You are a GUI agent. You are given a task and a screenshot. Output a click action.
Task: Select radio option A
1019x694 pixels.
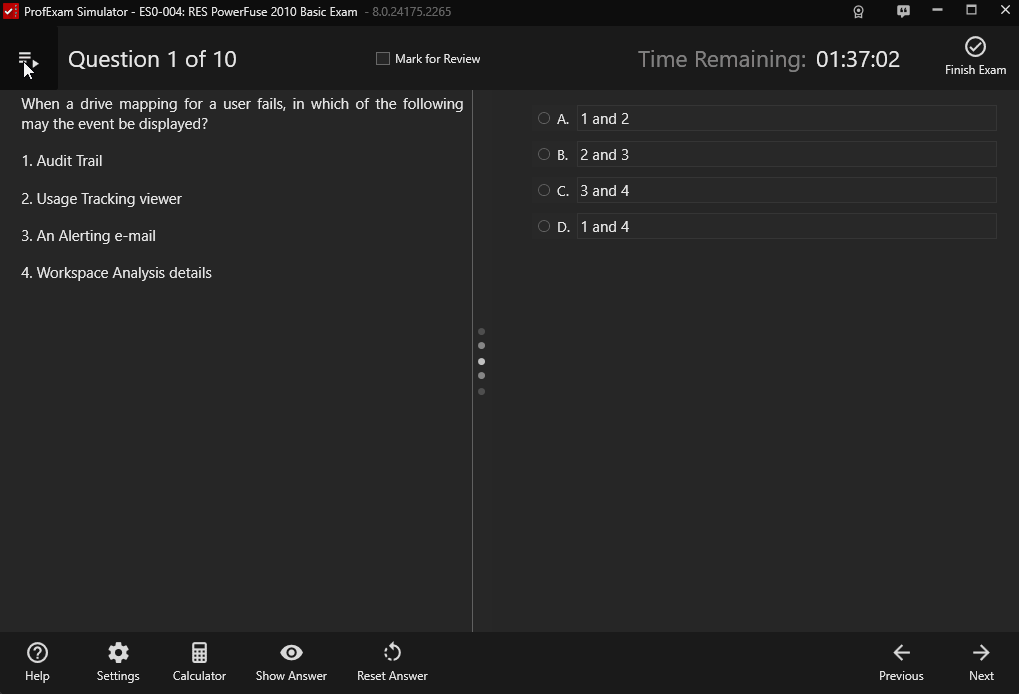coord(544,118)
